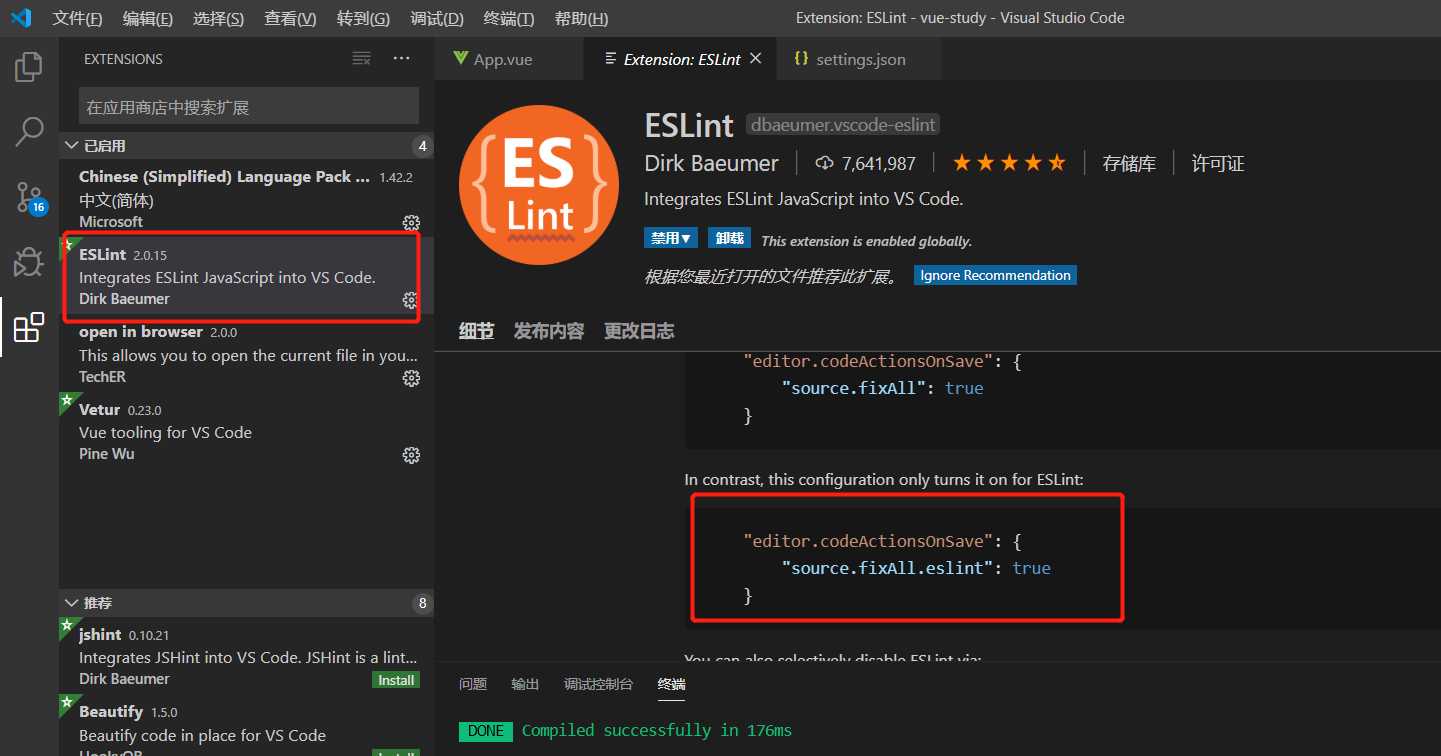This screenshot has width=1441, height=756.
Task: Close the Extension: ESLint tab
Action: point(756,59)
